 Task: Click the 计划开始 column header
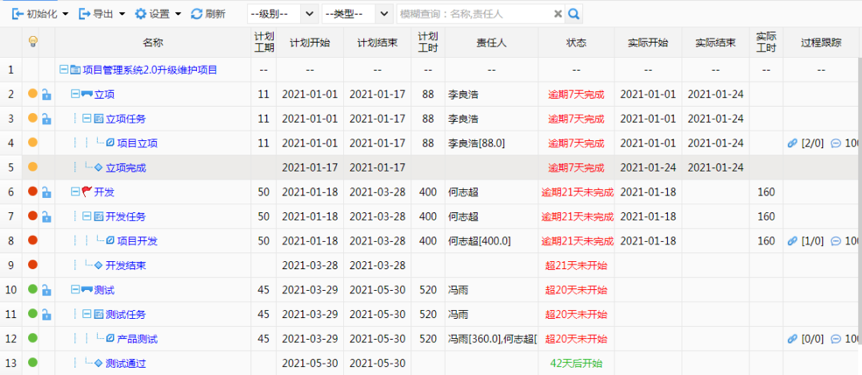coord(310,43)
